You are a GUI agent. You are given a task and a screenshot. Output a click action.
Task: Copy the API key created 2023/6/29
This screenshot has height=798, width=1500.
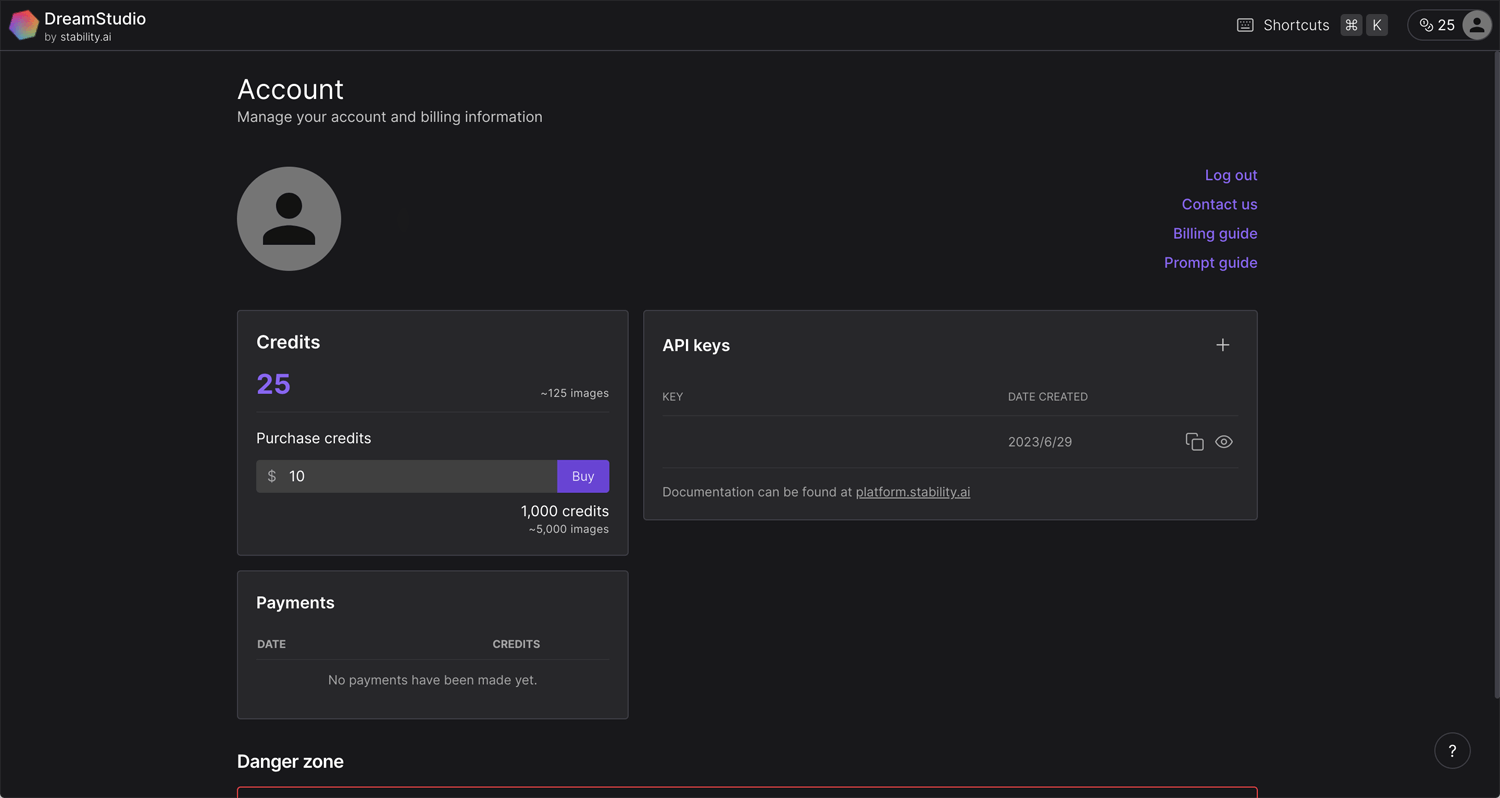click(x=1194, y=442)
